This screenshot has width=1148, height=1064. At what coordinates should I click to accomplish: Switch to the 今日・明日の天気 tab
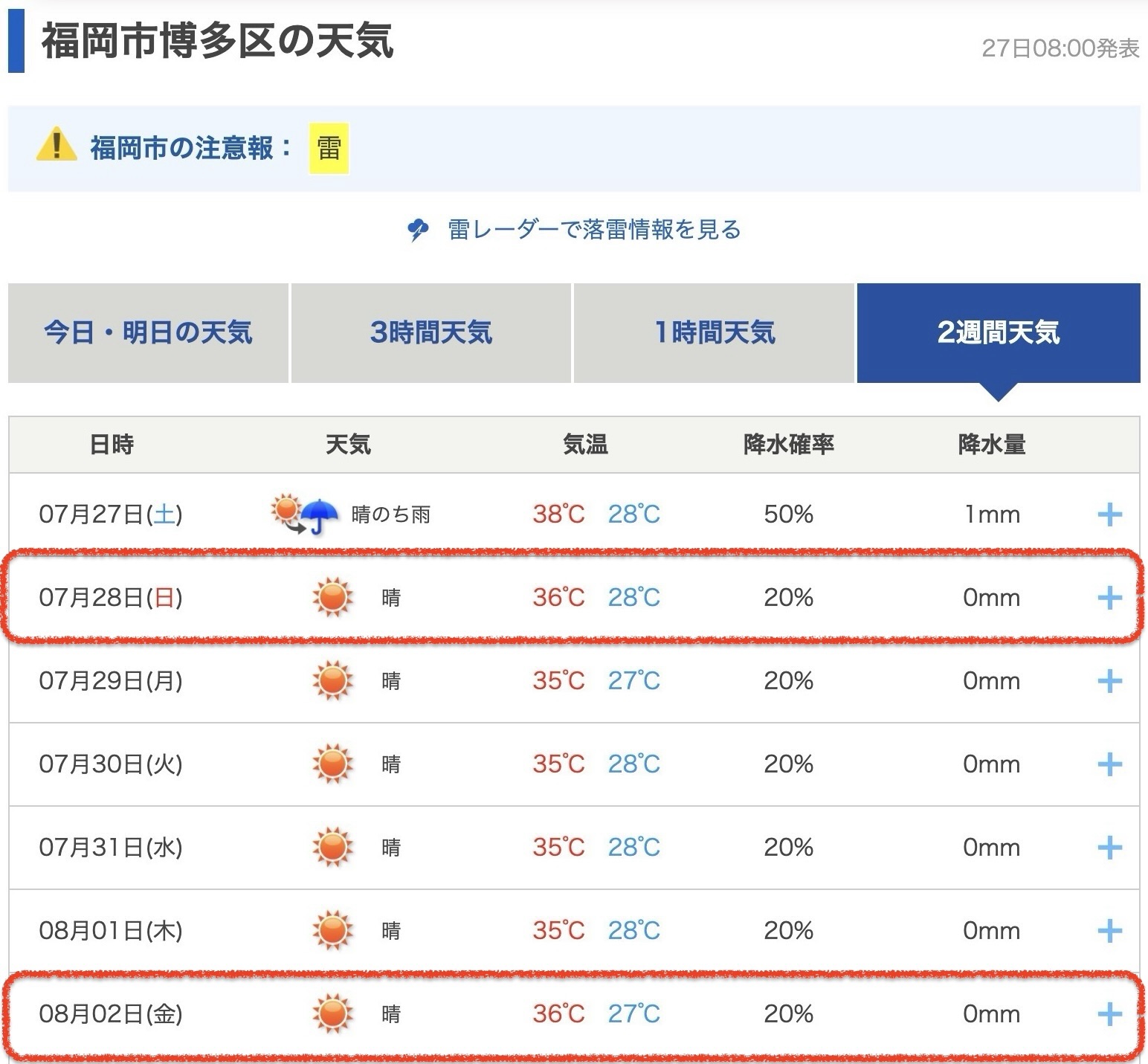[x=148, y=333]
